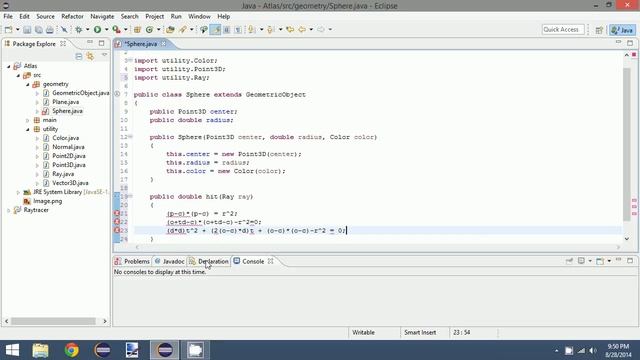This screenshot has height=360, width=640.
Task: Open the New Java Class dropdown arrow
Action: coord(158,29)
